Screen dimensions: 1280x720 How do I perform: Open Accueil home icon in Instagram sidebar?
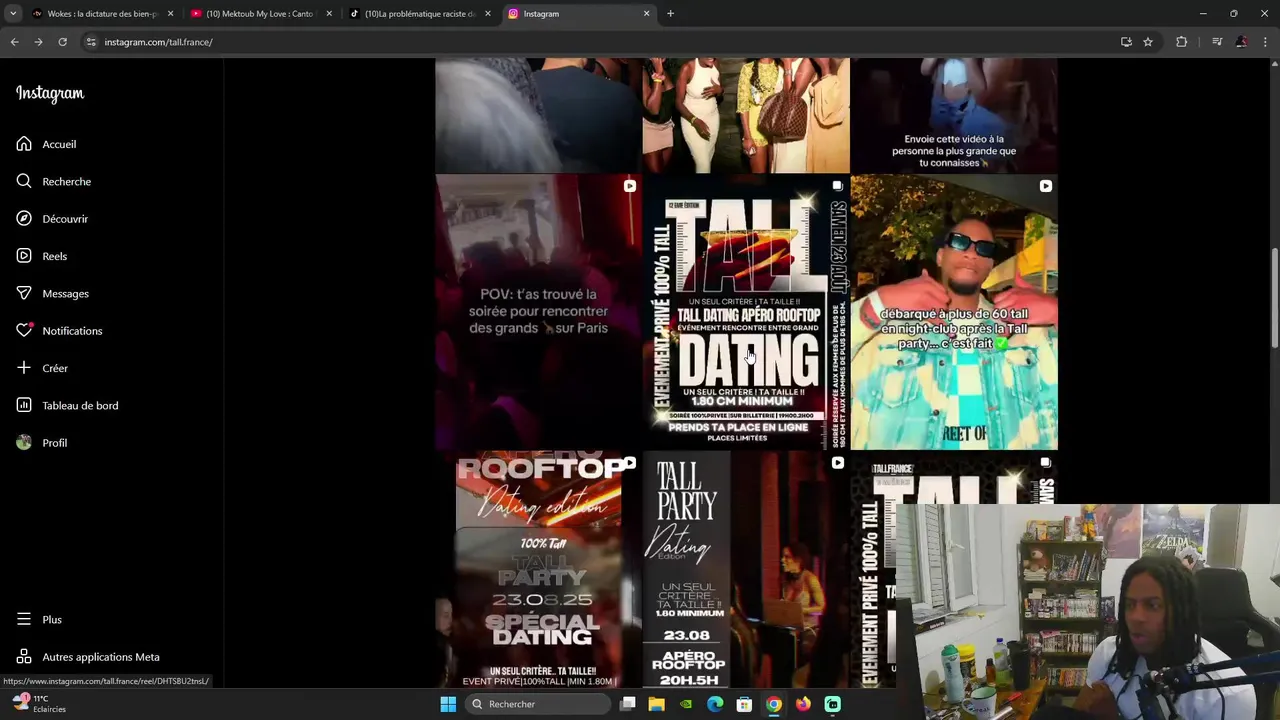tap(24, 144)
